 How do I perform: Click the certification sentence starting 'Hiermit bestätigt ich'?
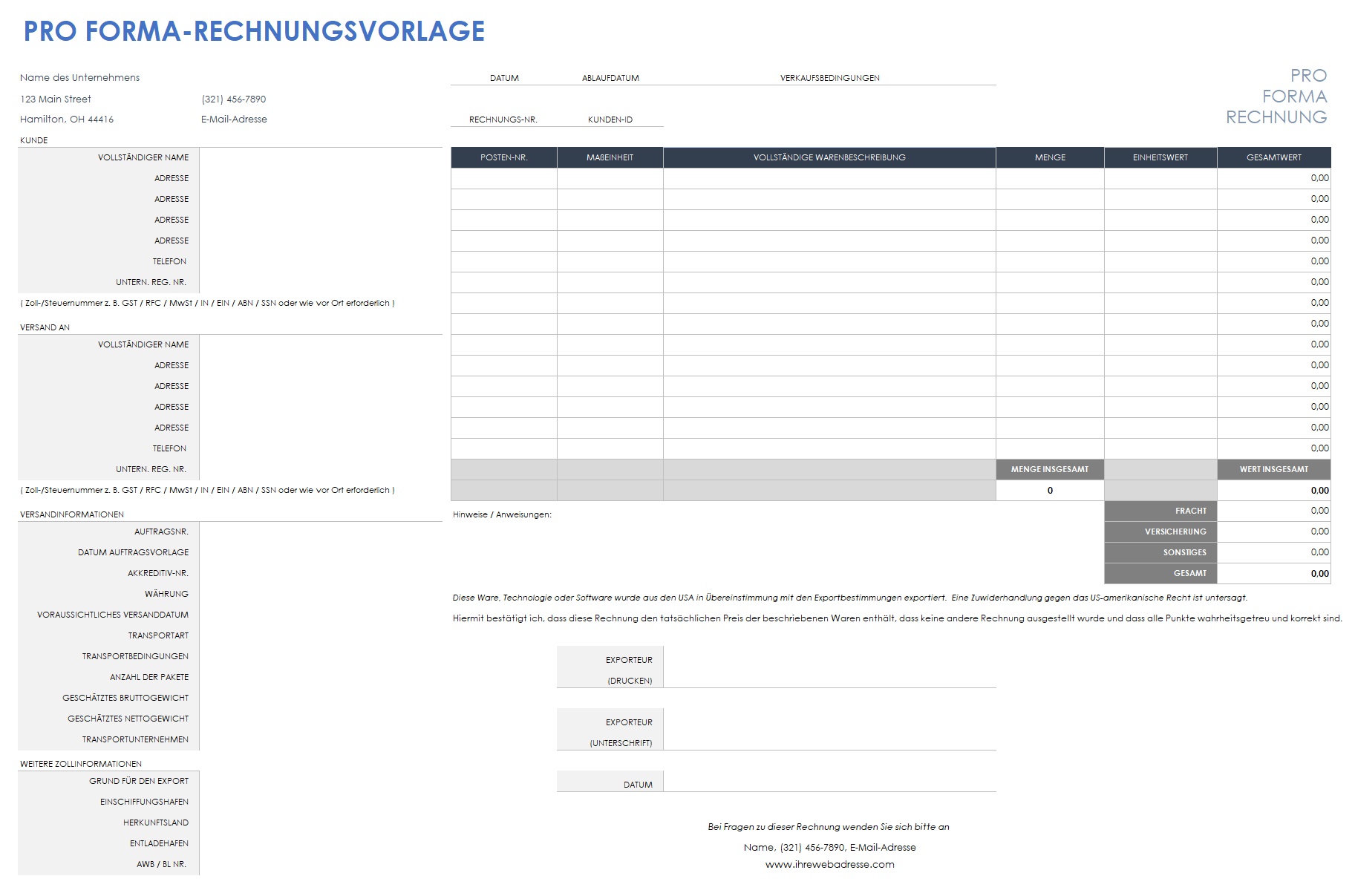(897, 618)
